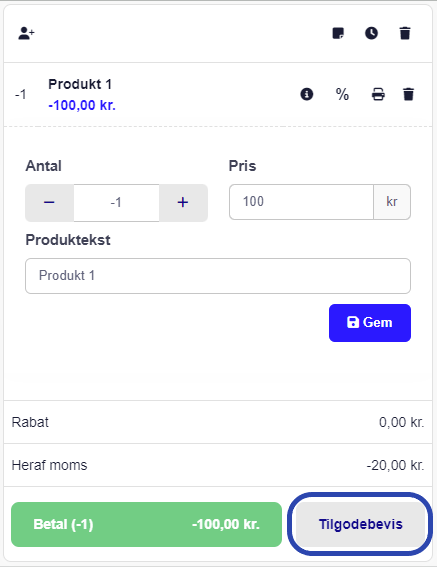Click the Produktekst text field

point(218,276)
